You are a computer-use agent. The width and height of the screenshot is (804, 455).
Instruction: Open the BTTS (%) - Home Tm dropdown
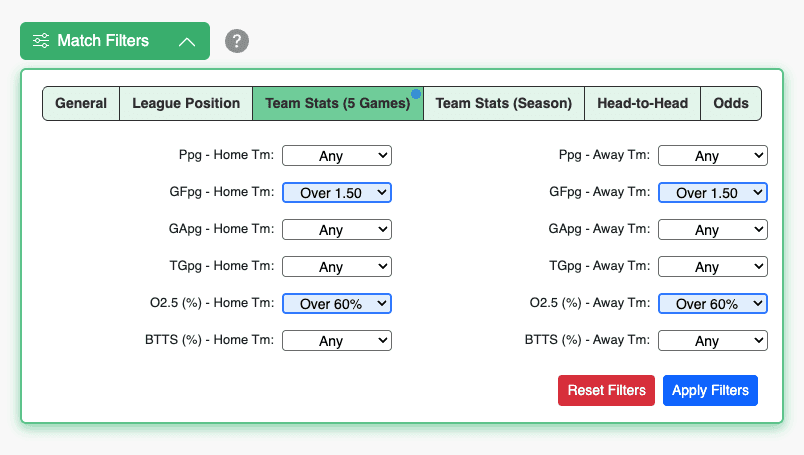tap(337, 340)
